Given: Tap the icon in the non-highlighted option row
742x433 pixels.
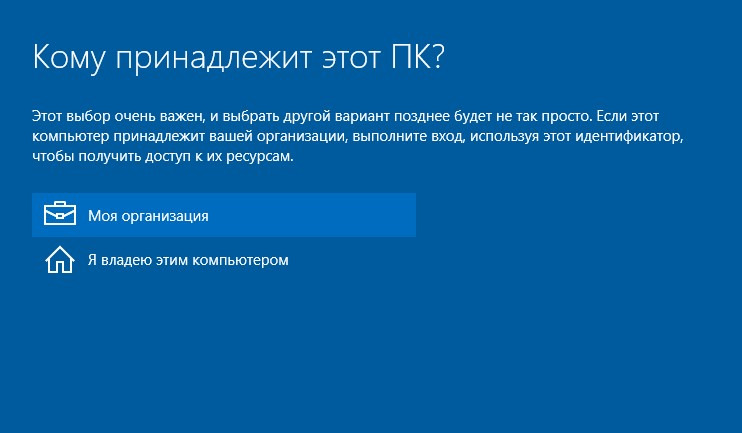Looking at the screenshot, I should [60, 260].
